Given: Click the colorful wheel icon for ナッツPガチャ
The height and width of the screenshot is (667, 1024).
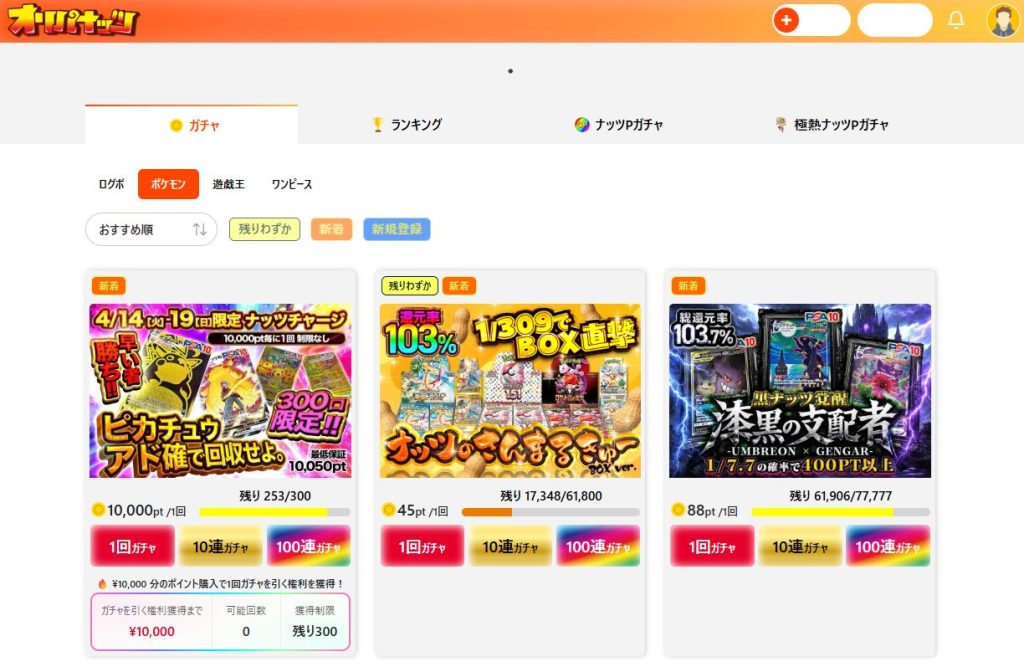Looking at the screenshot, I should (x=582, y=123).
